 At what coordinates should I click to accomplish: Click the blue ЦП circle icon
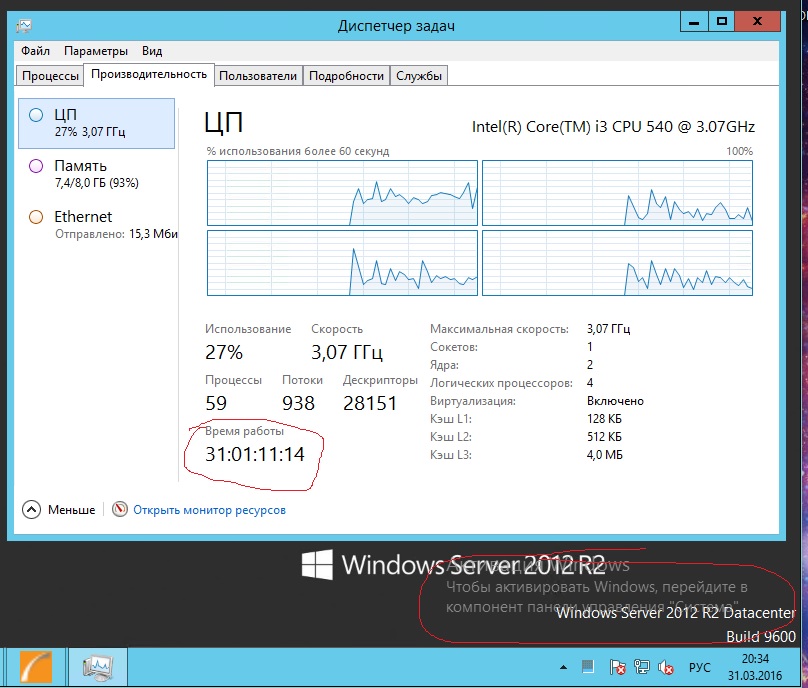[x=36, y=115]
